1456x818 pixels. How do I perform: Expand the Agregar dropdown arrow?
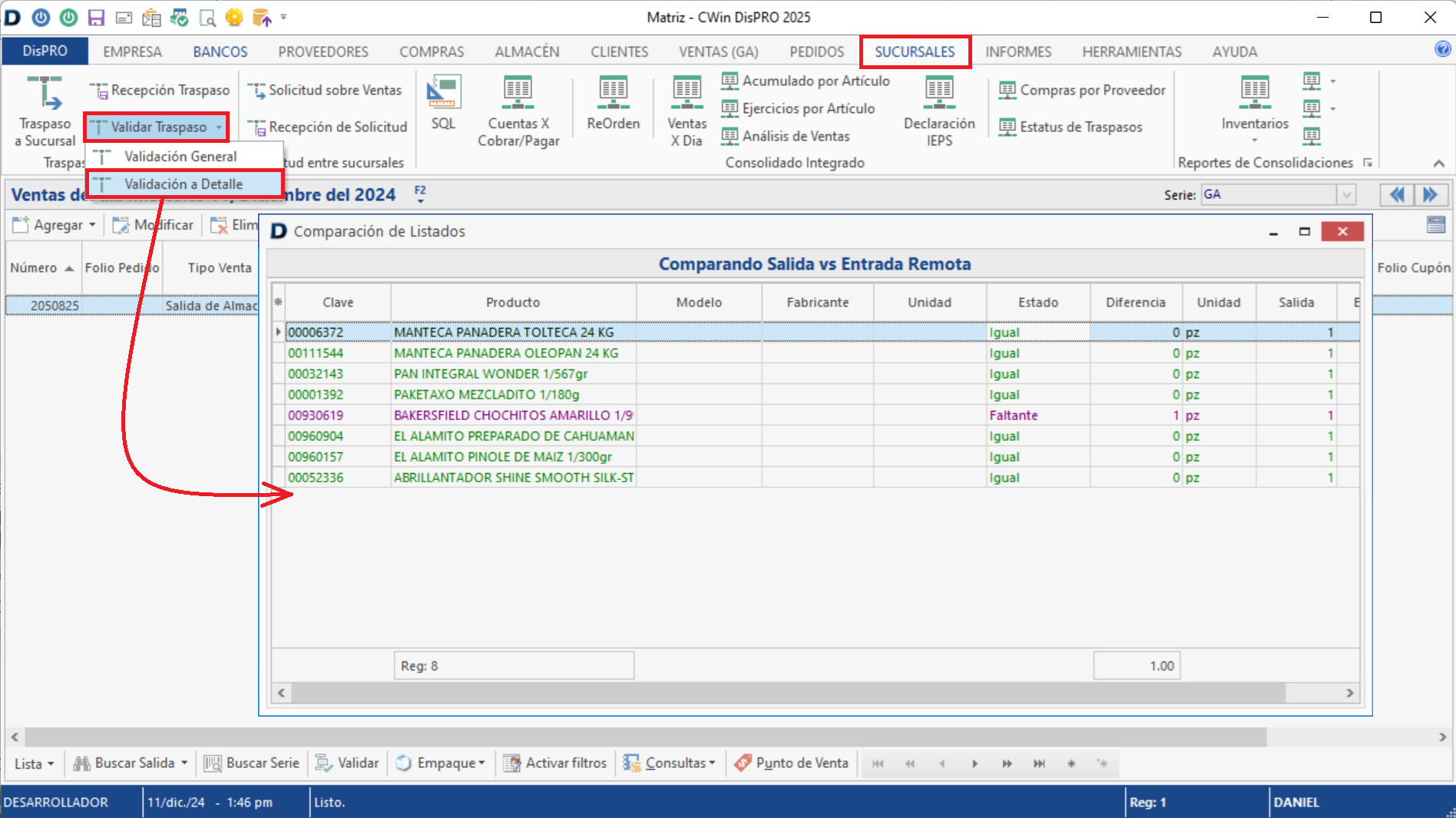click(x=92, y=225)
